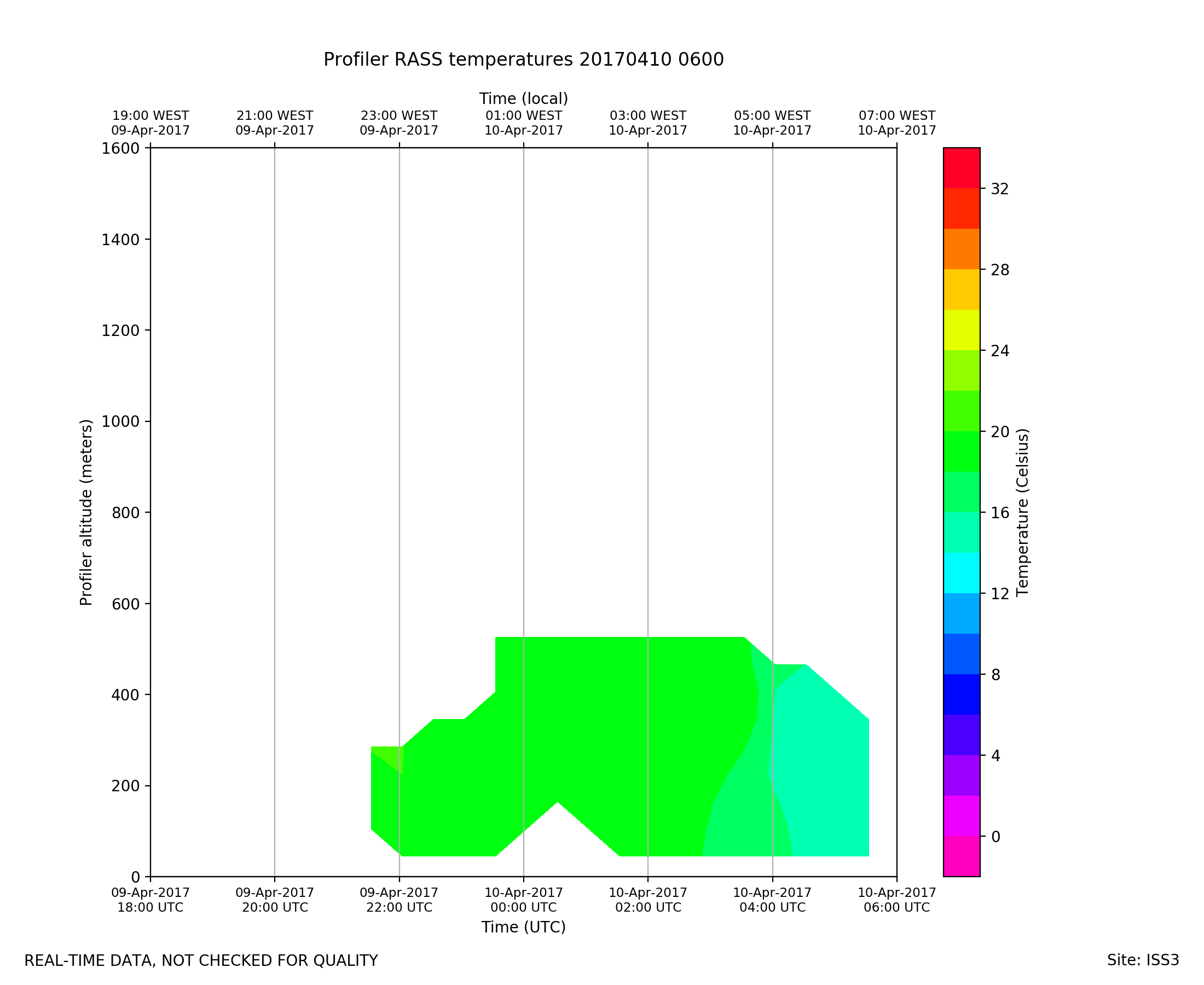Click the 1600 altitude tick label
The width and height of the screenshot is (1204, 985).
coord(120,149)
